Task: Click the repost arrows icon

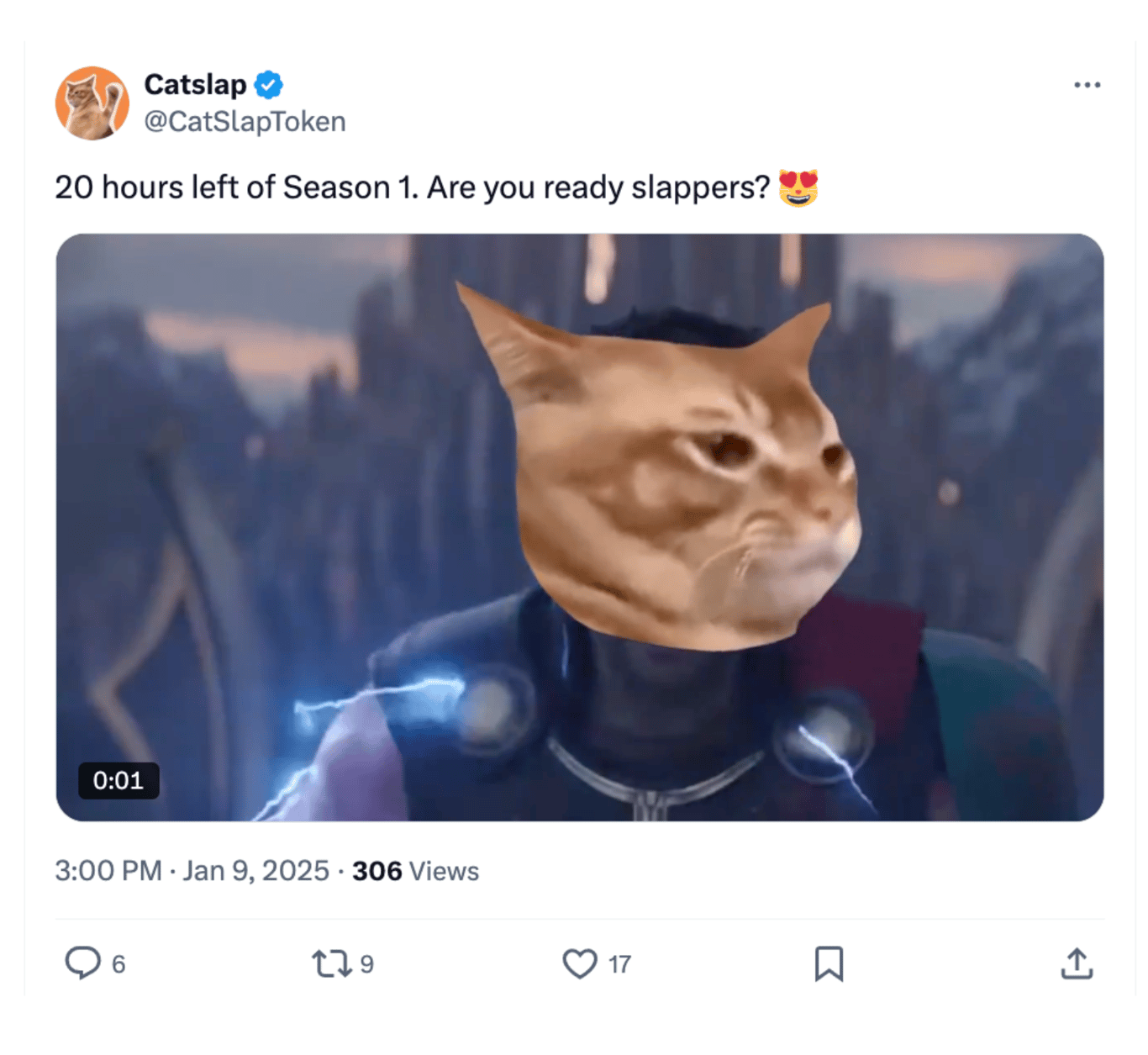Action: pyautogui.click(x=332, y=963)
